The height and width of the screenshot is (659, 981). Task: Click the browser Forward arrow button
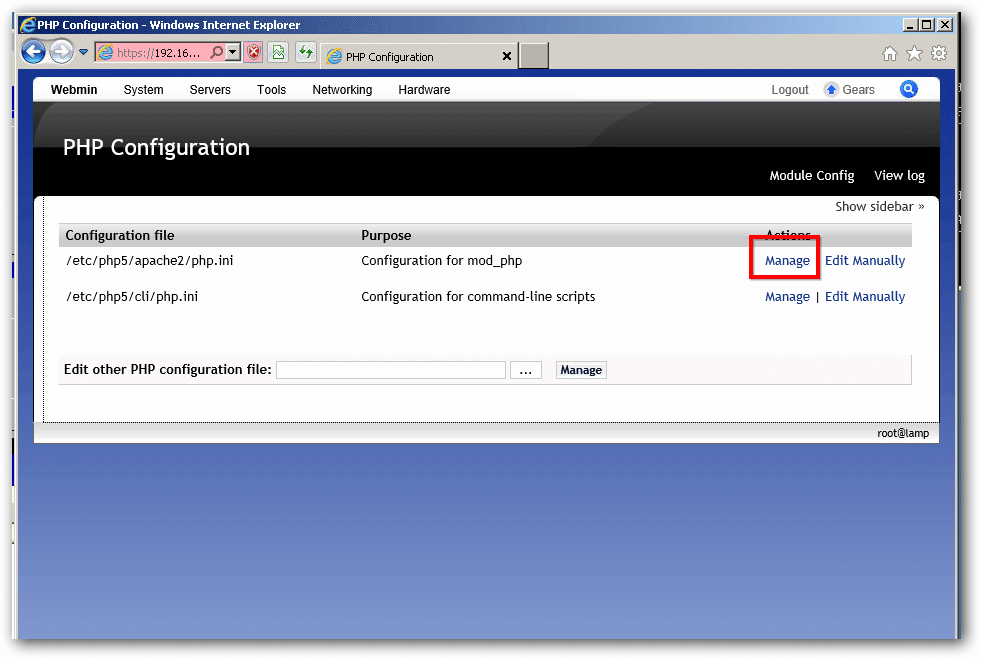click(61, 52)
